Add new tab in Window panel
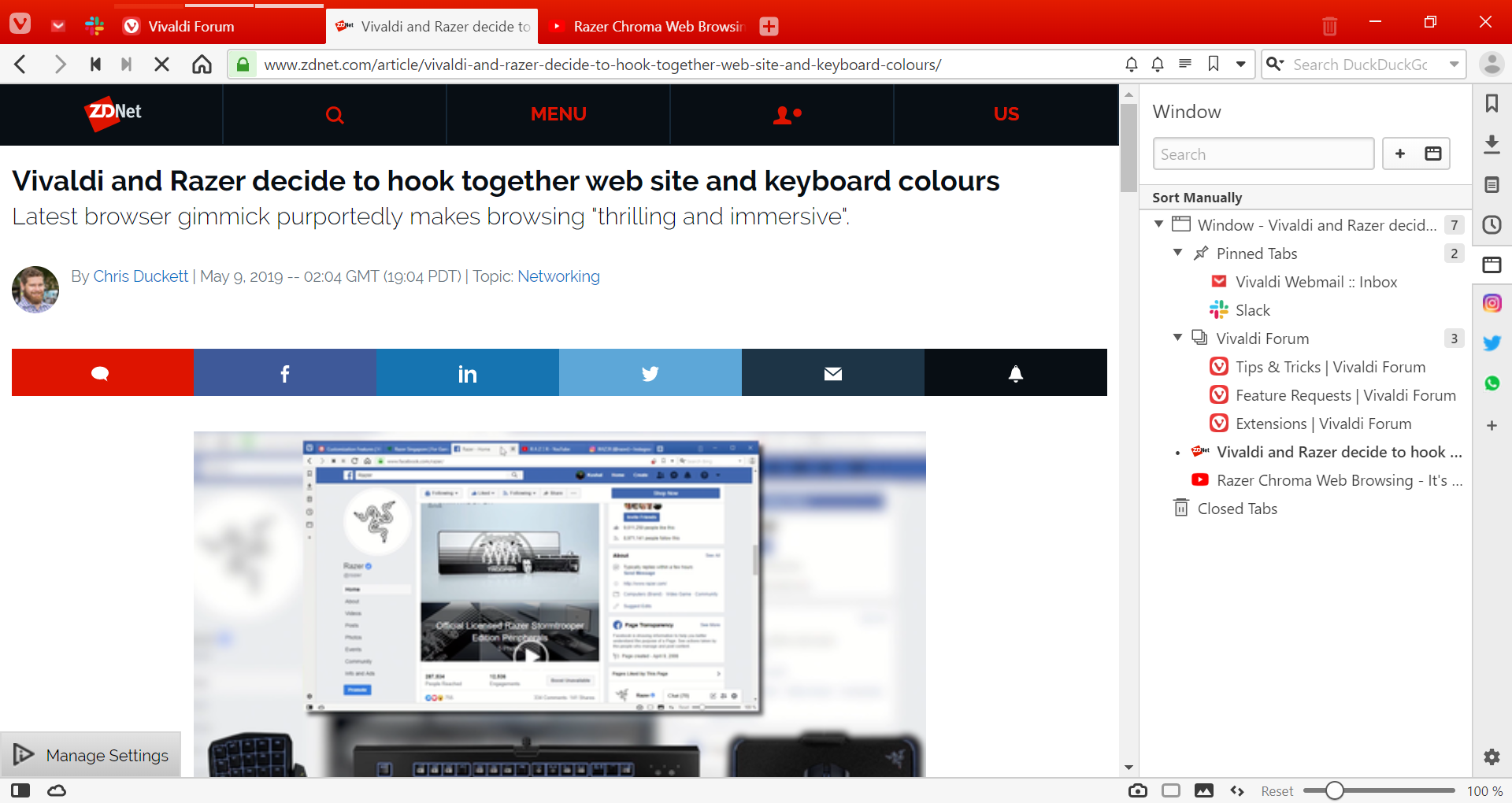Screen dimensions: 1512x803 (1400, 154)
